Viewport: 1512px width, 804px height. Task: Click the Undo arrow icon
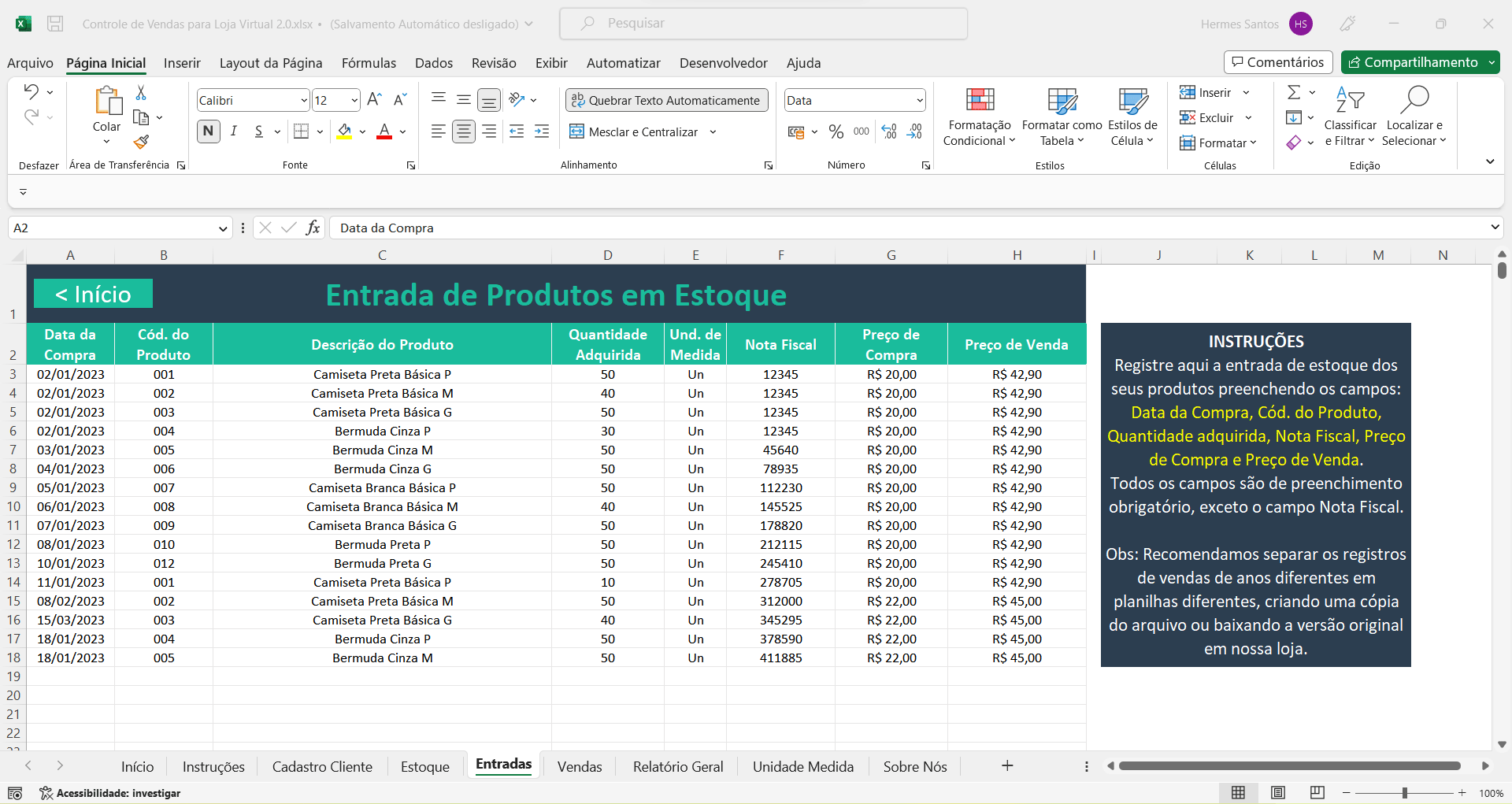(x=31, y=91)
